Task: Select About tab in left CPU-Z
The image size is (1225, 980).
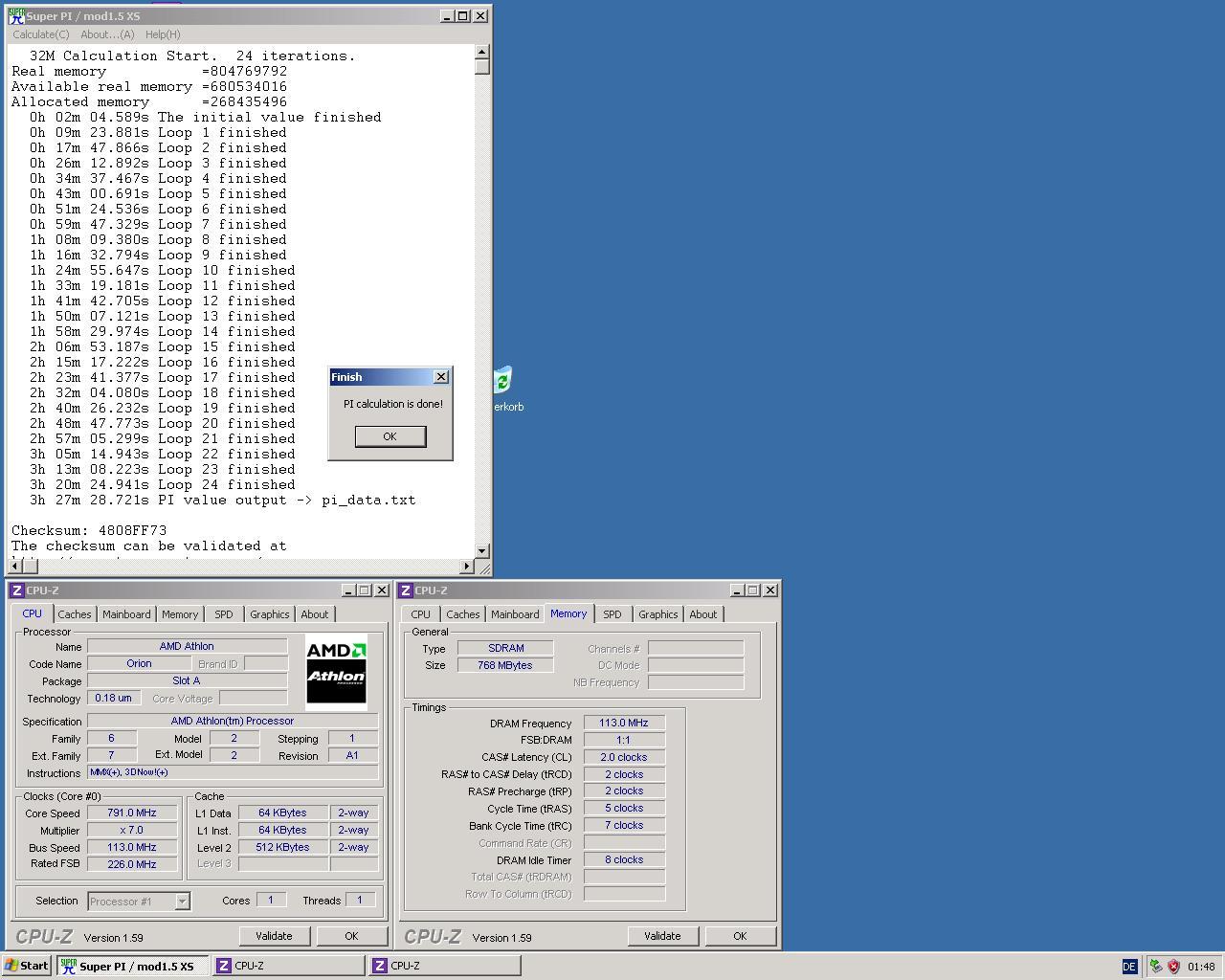Action: pos(315,614)
